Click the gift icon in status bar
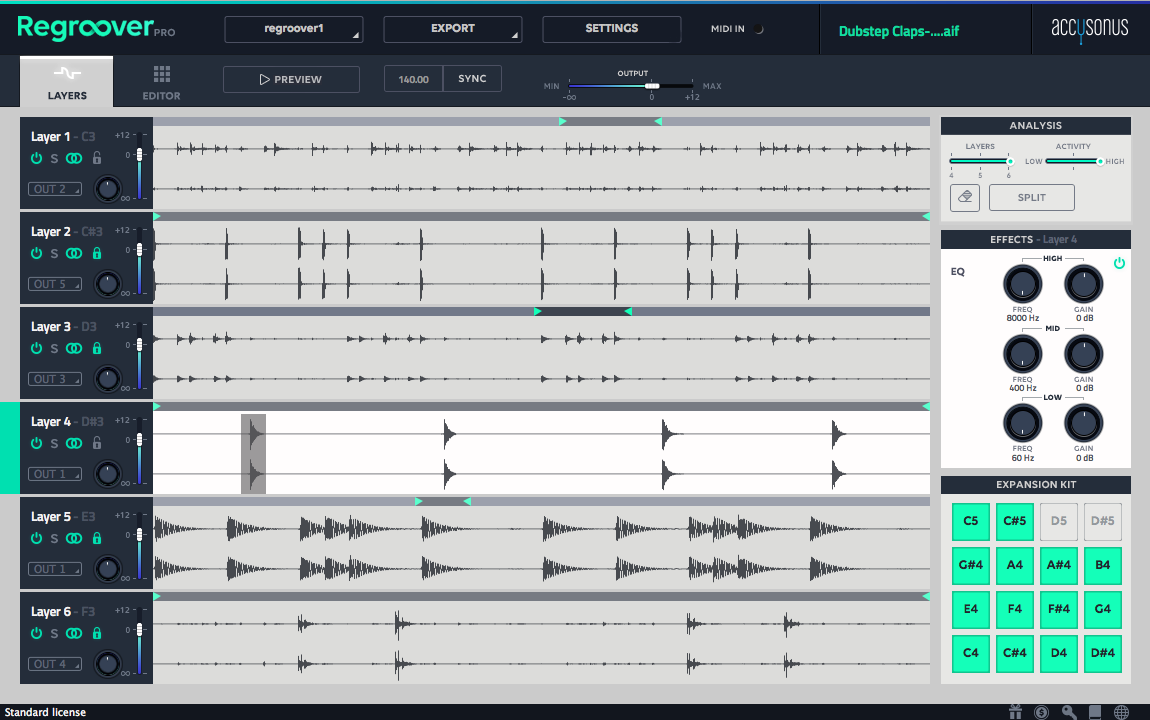Screen dimensions: 1150x720 (x=1016, y=712)
